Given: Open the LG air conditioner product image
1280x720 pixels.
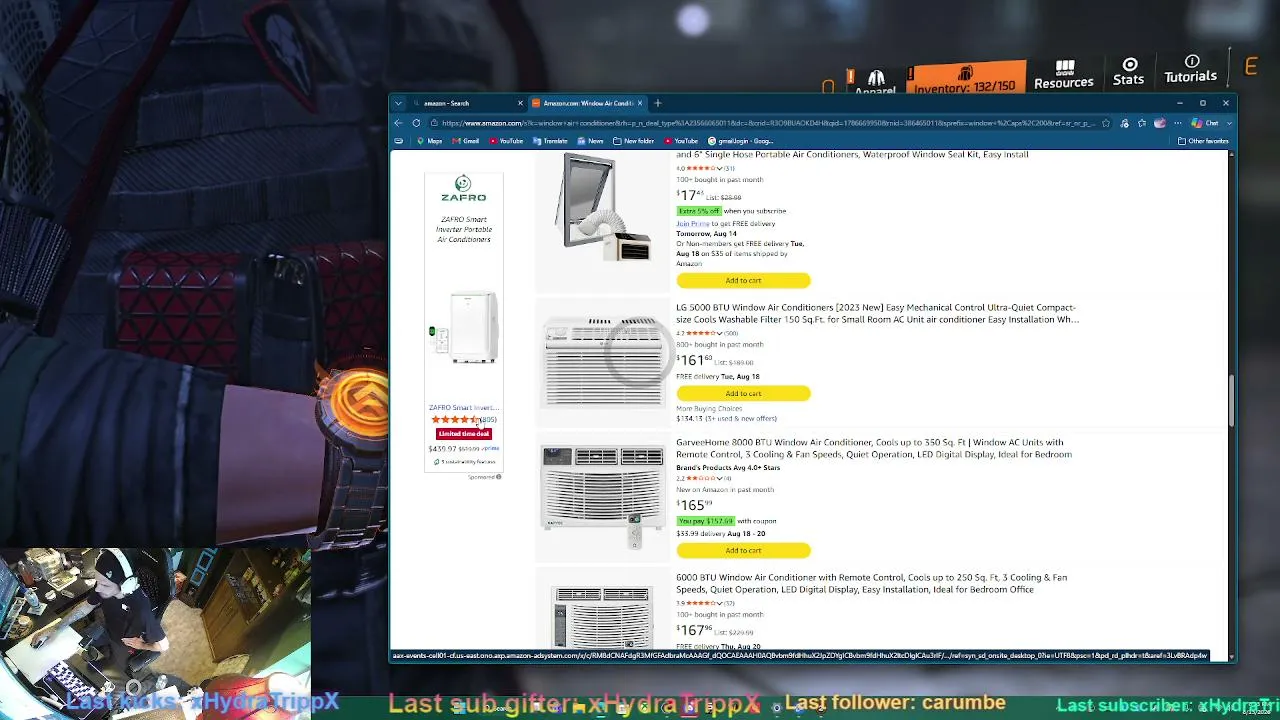Looking at the screenshot, I should tap(602, 362).
